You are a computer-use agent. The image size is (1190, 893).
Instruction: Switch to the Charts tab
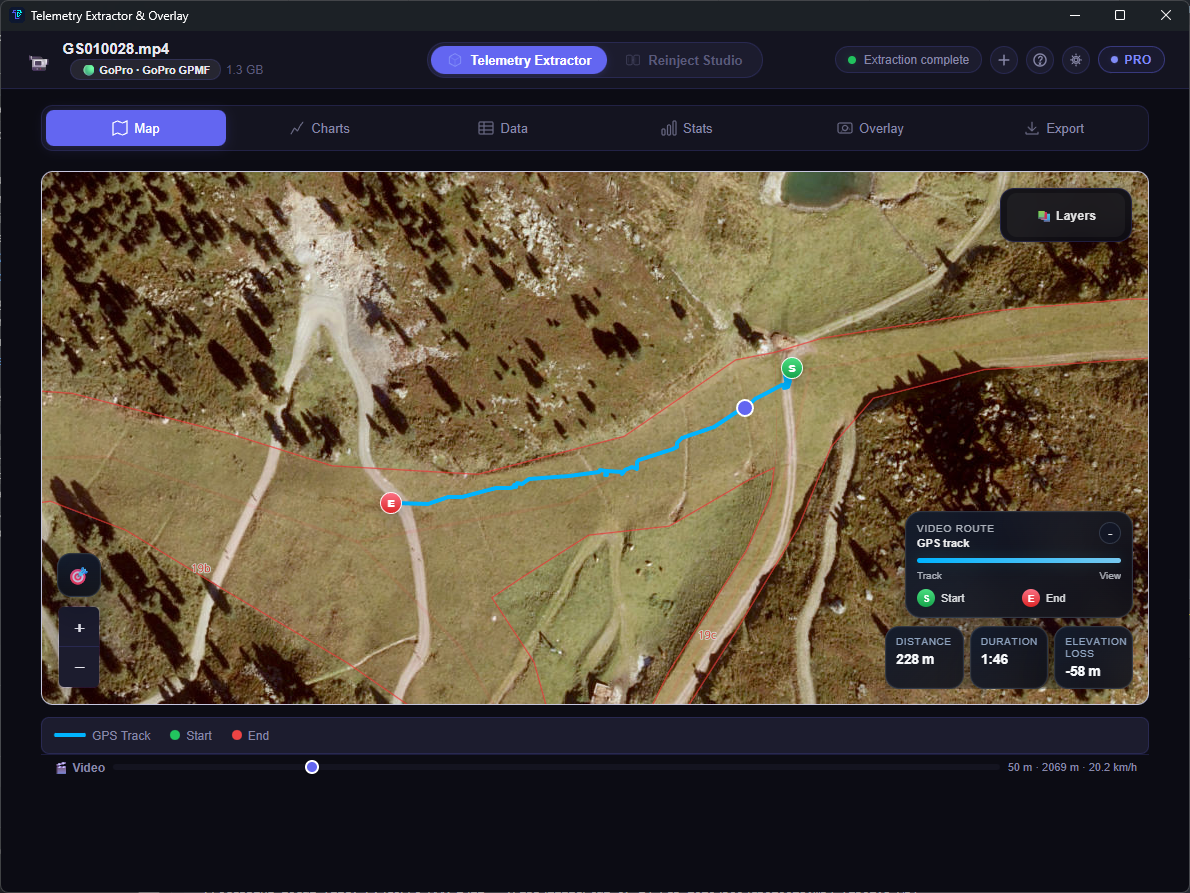point(319,128)
